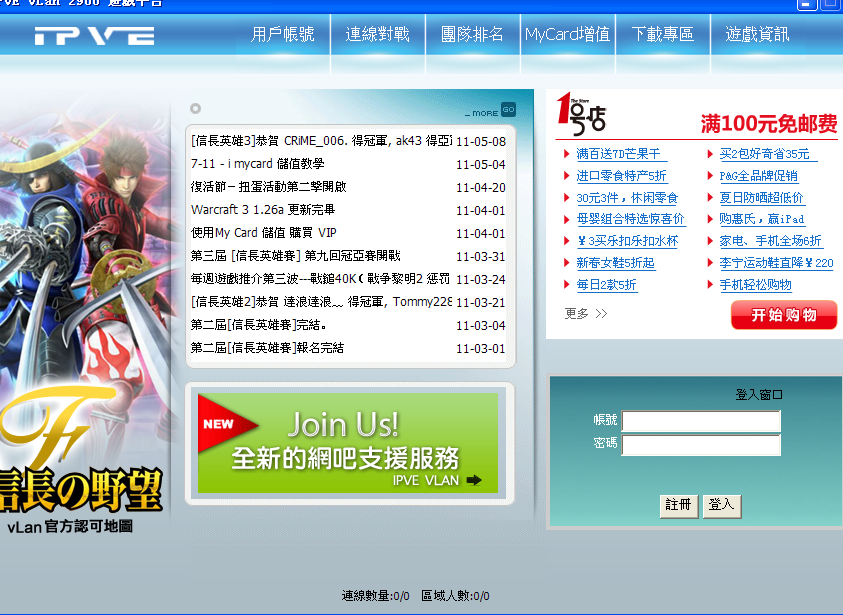Open the 李宁运动鞋直降￥220 link
Screen dimensions: 843x615
pyautogui.click(x=776, y=263)
